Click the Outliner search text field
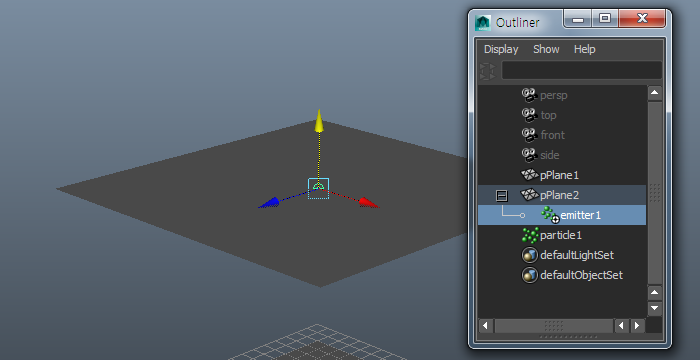 pos(582,71)
